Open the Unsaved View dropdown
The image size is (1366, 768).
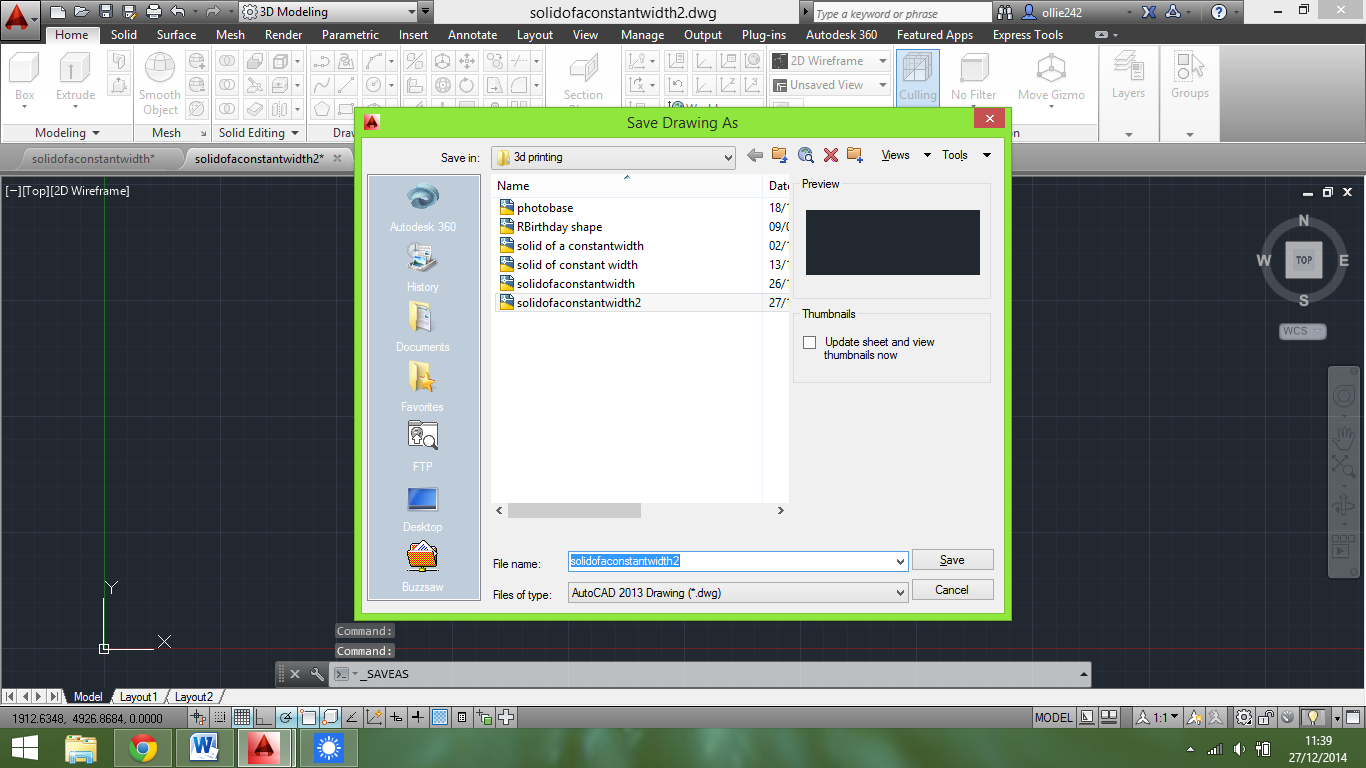(830, 85)
